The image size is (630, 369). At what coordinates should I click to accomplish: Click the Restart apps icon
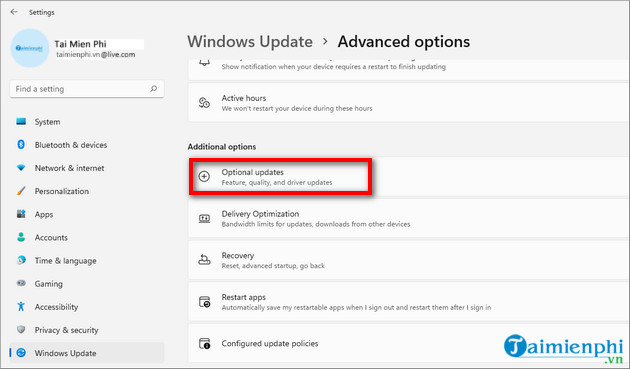pyautogui.click(x=205, y=301)
